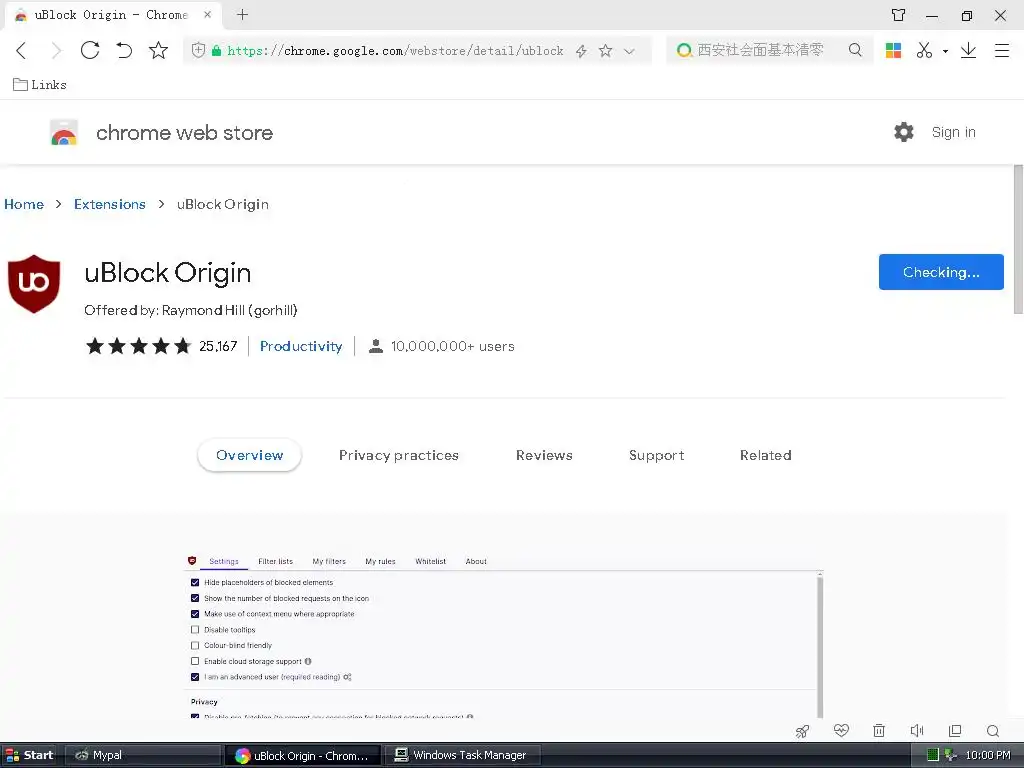
Task: Expand the address bar dropdown chevron
Action: pyautogui.click(x=629, y=51)
